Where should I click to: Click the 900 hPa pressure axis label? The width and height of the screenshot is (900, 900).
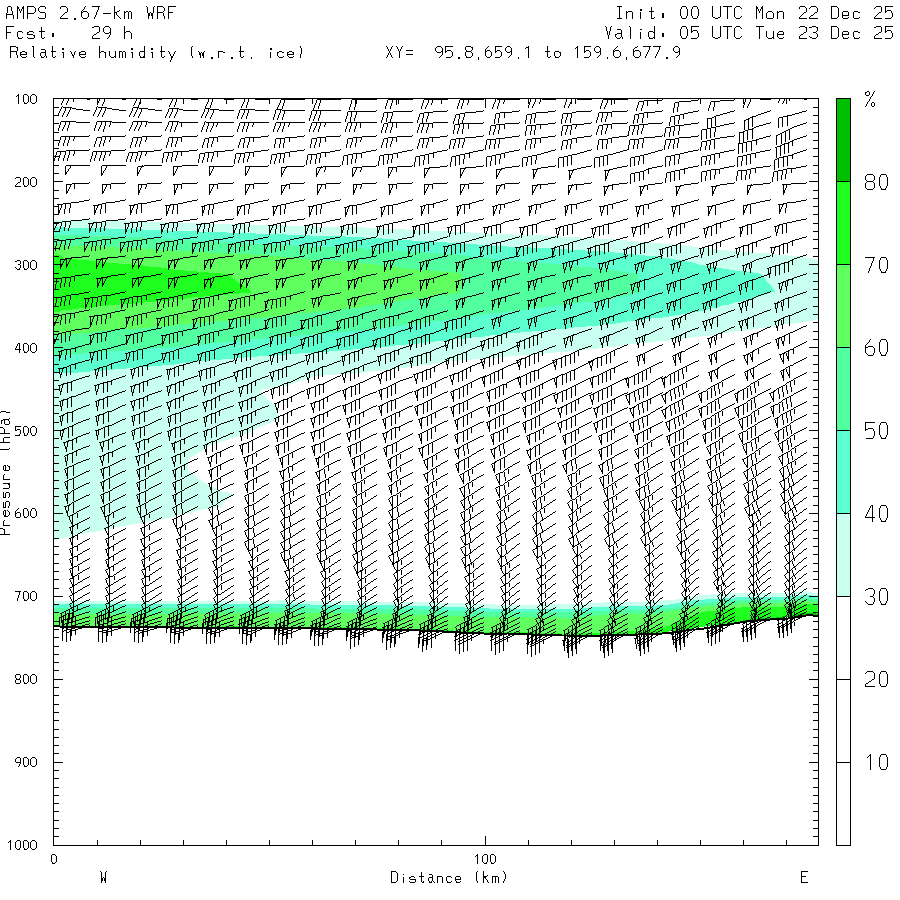tap(26, 762)
